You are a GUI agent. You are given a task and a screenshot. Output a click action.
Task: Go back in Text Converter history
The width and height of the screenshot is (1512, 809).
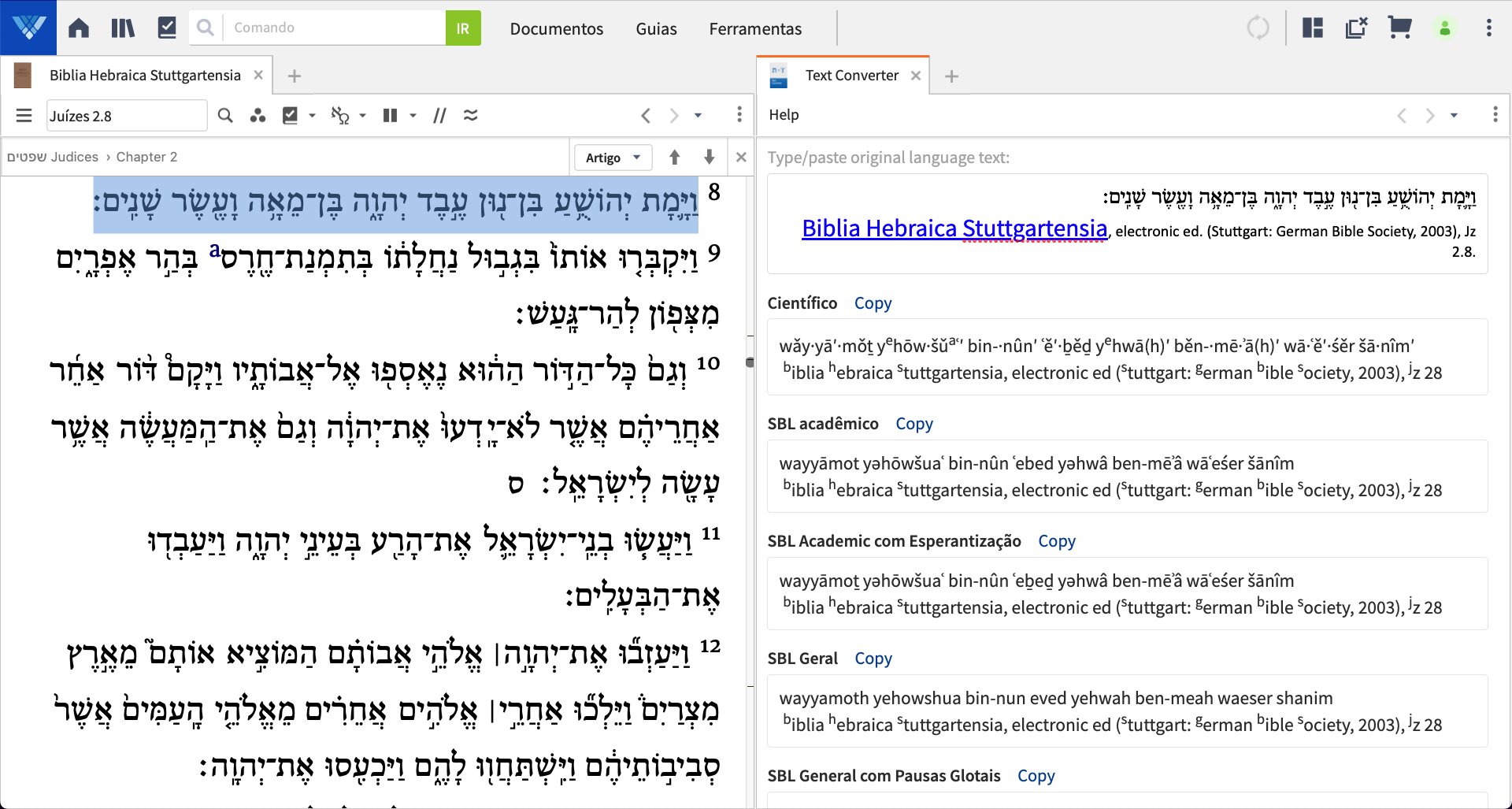[x=1402, y=116]
